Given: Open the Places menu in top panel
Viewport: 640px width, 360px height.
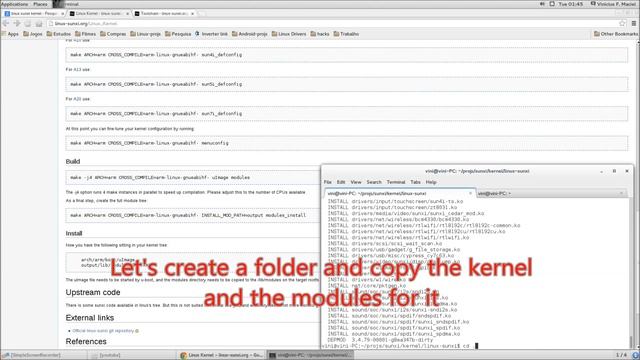Looking at the screenshot, I should coord(40,4).
